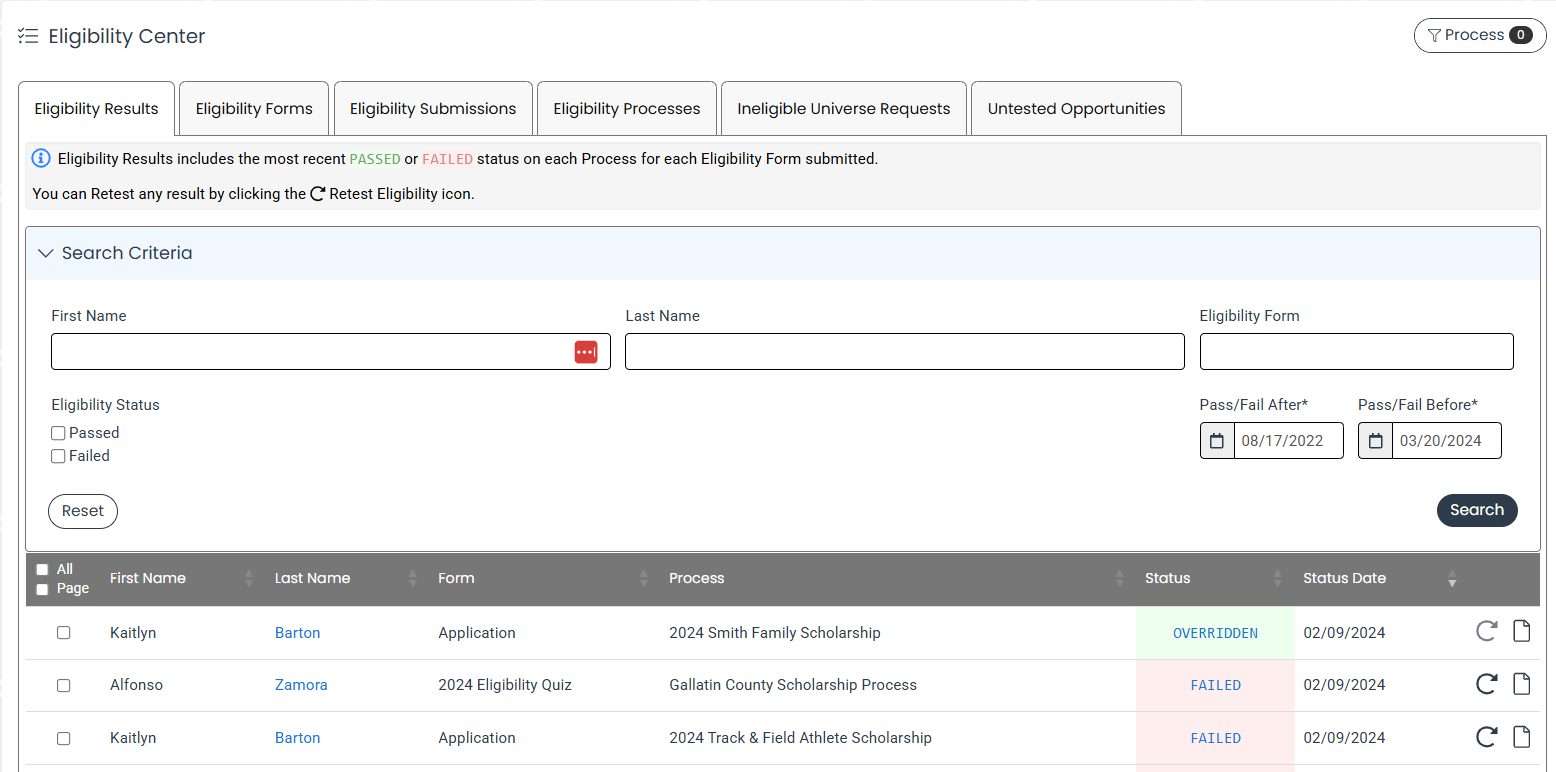The height and width of the screenshot is (772, 1556).
Task: Click the Eligibility Center checklist icon
Action: click(x=28, y=36)
